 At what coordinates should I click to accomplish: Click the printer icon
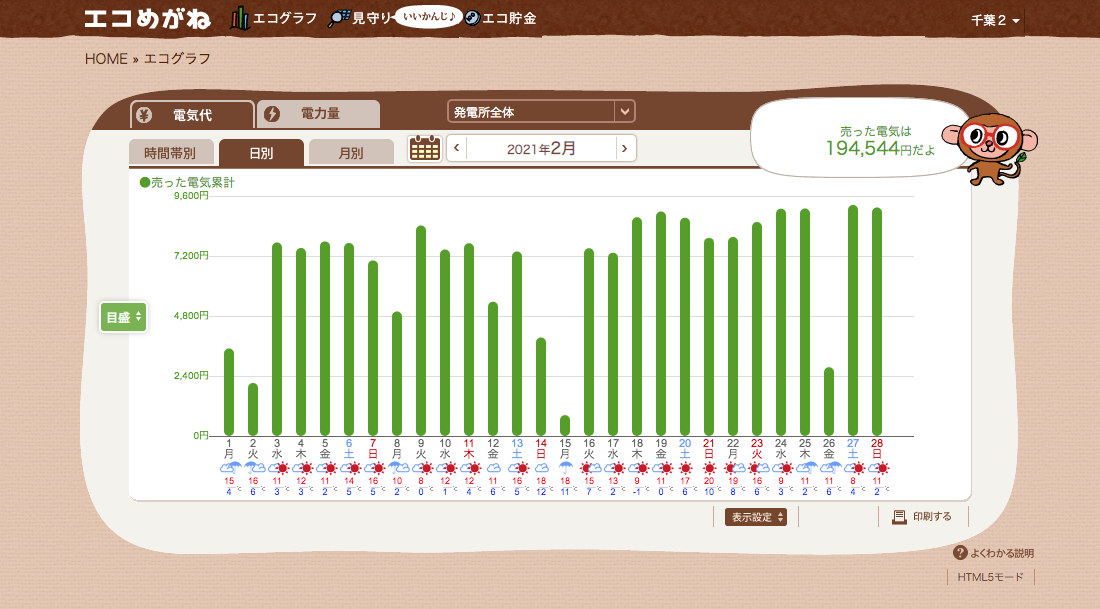click(x=899, y=517)
